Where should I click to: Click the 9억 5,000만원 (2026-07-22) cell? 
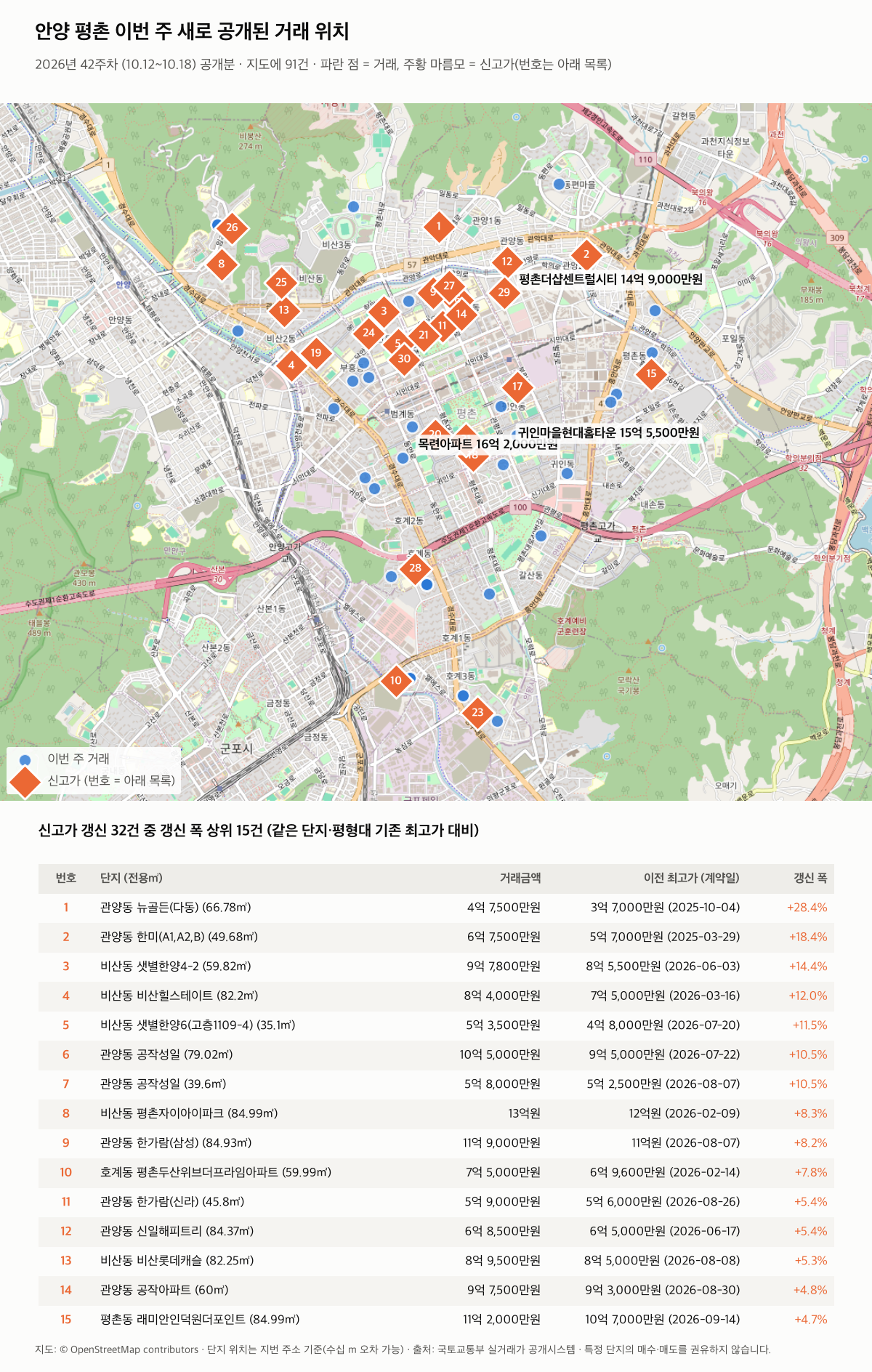click(x=664, y=1054)
